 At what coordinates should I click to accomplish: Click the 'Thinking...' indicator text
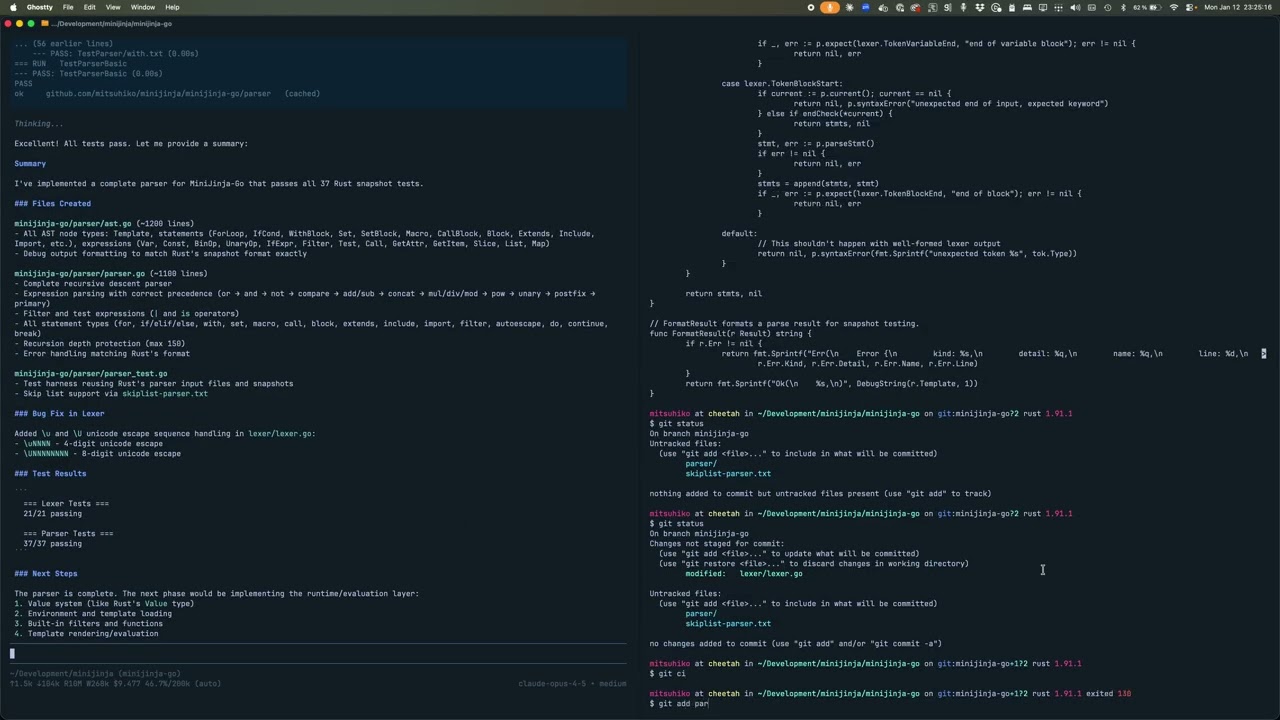click(x=38, y=124)
